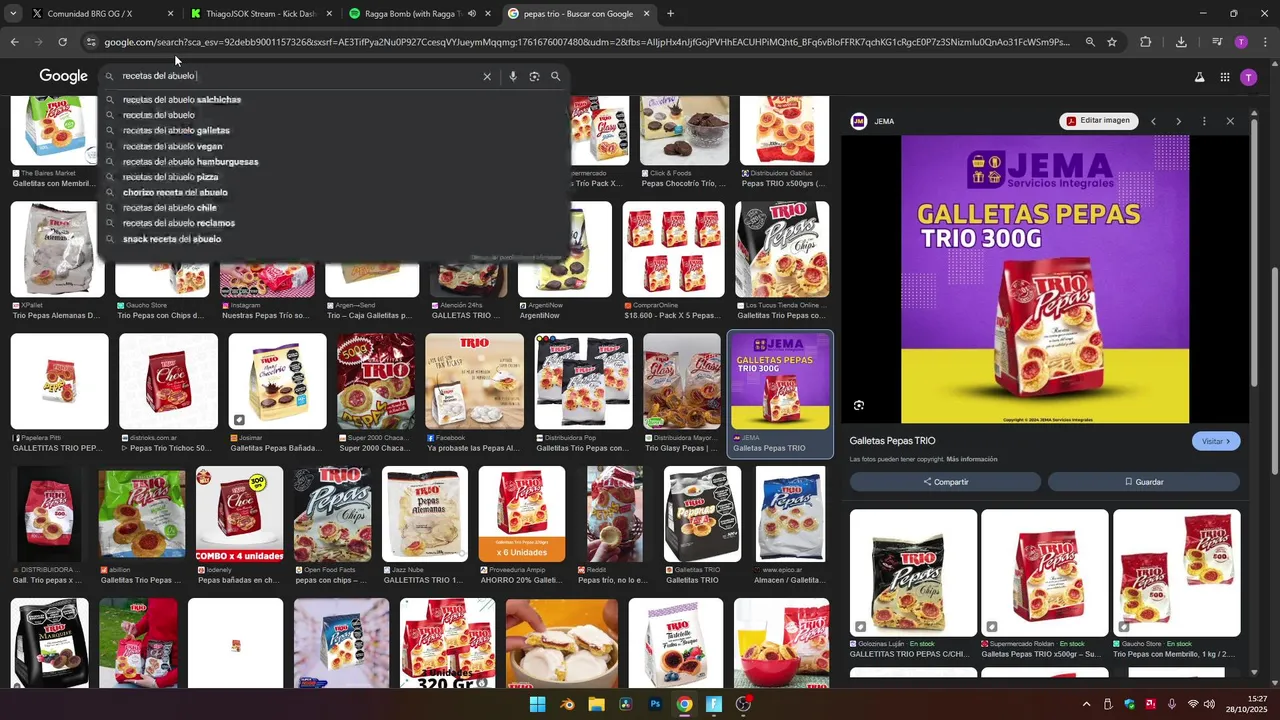The image size is (1280, 720).
Task: Go back to the previous page
Action: (x=14, y=42)
